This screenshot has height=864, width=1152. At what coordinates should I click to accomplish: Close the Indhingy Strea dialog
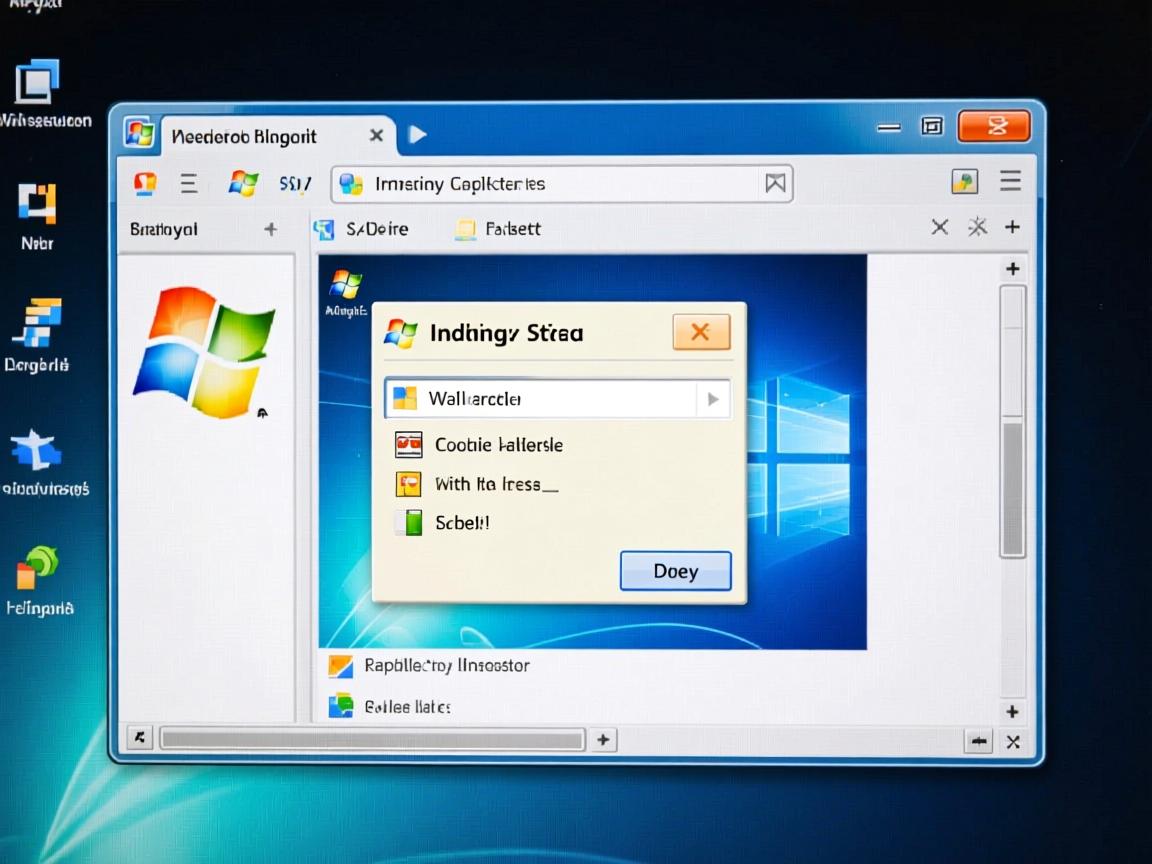click(701, 332)
